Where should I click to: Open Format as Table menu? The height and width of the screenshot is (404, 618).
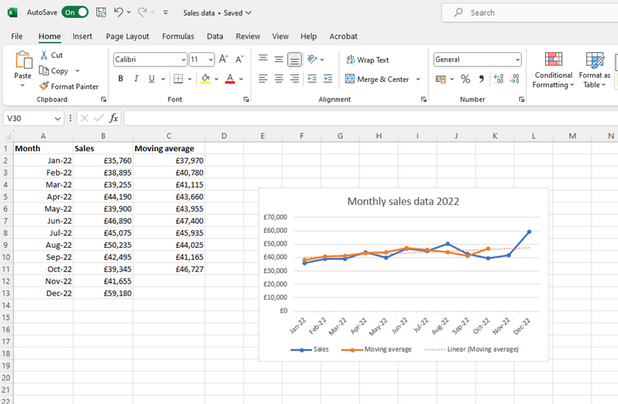pos(594,70)
